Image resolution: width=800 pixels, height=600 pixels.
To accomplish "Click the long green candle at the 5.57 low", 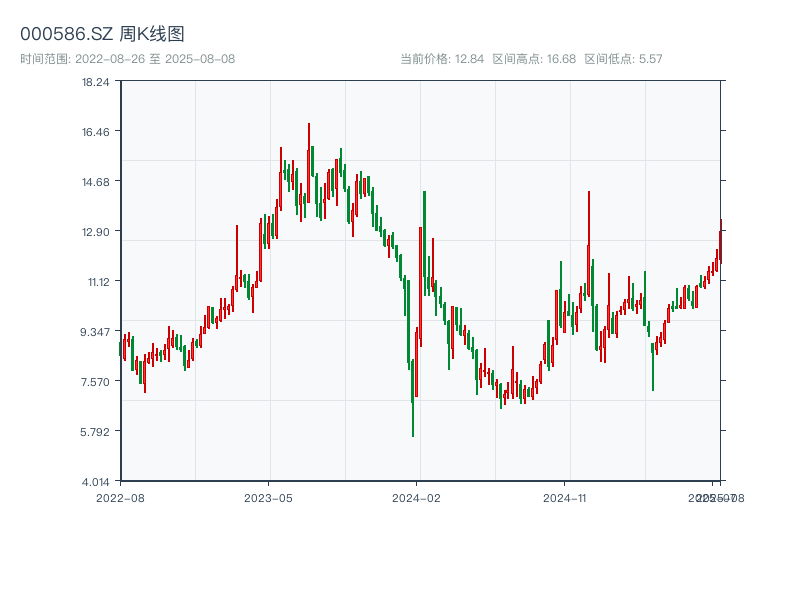I will pyautogui.click(x=413, y=398).
